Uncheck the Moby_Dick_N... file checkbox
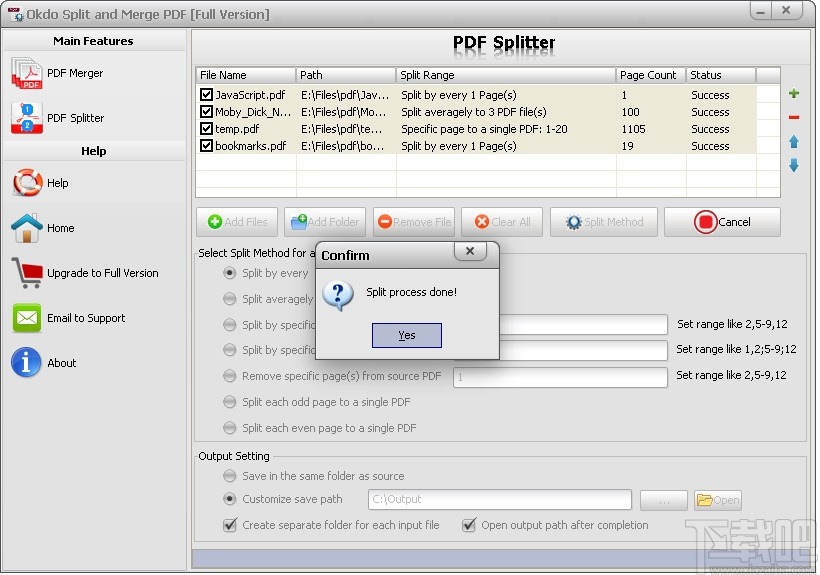This screenshot has height=575, width=820. pos(206,112)
